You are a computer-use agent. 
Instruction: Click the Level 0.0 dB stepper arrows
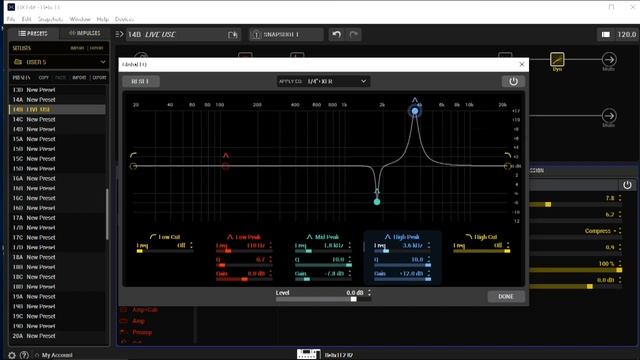[x=369, y=293]
